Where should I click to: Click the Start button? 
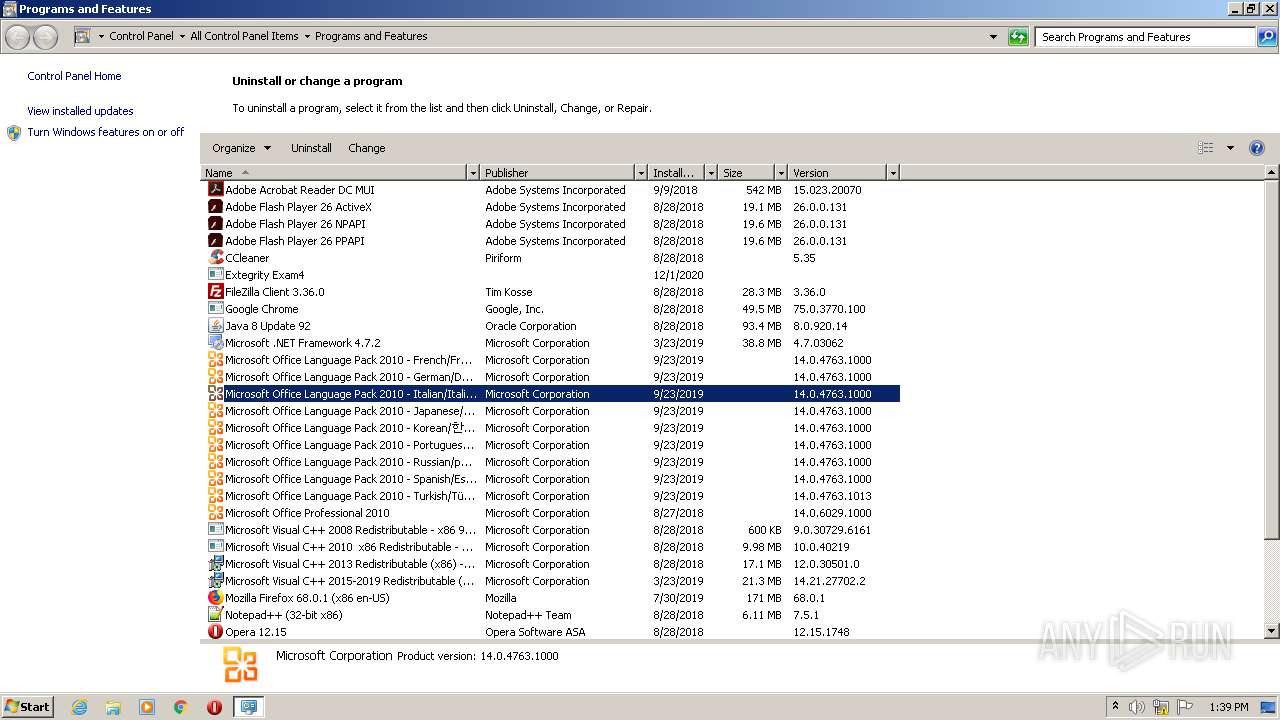click(x=27, y=706)
